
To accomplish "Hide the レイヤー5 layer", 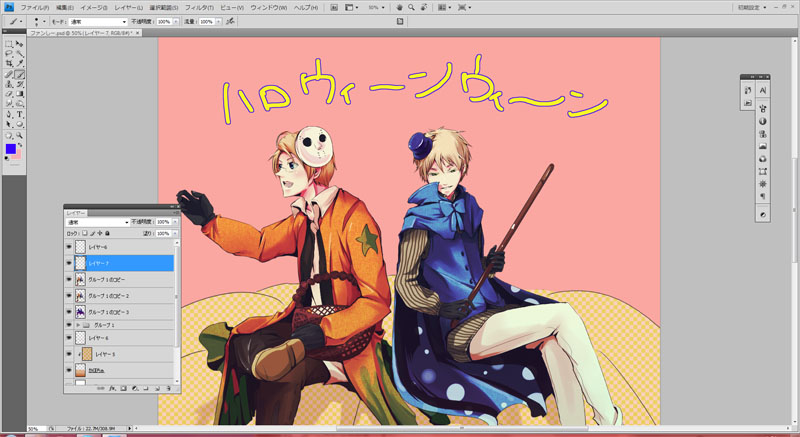I will point(69,354).
